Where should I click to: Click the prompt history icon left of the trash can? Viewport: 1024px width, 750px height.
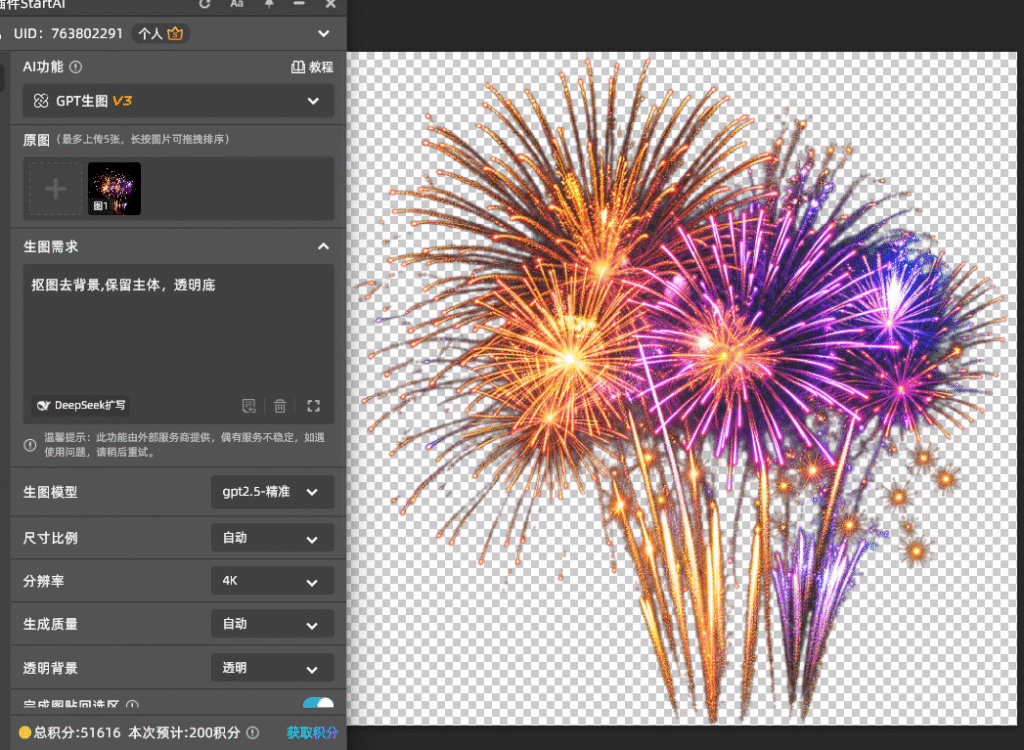coord(249,406)
